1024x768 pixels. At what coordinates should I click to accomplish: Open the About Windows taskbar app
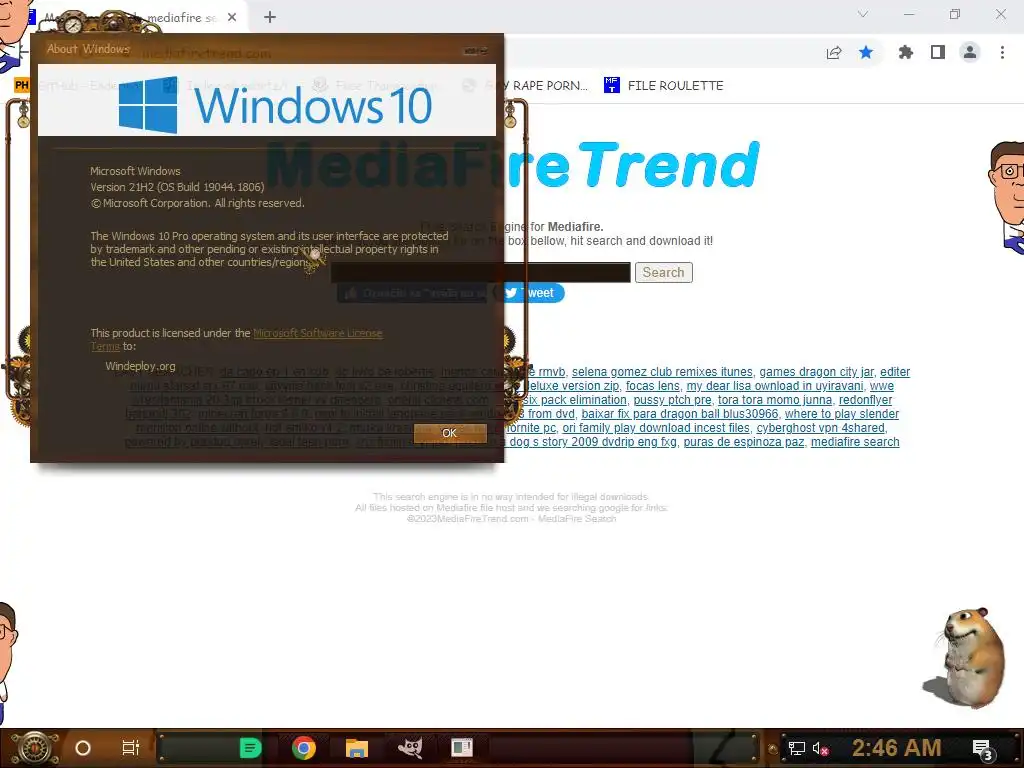tap(462, 748)
